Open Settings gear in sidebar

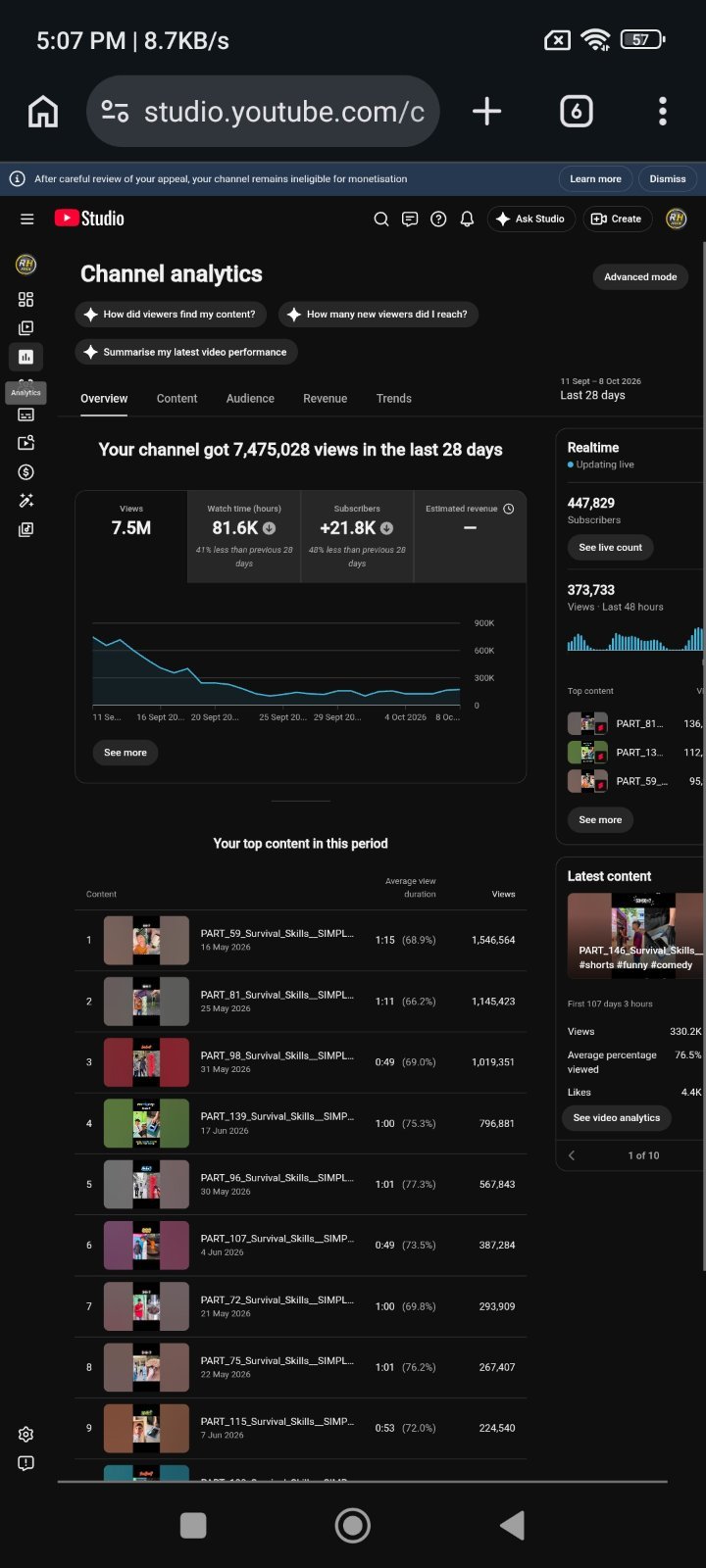point(26,1434)
